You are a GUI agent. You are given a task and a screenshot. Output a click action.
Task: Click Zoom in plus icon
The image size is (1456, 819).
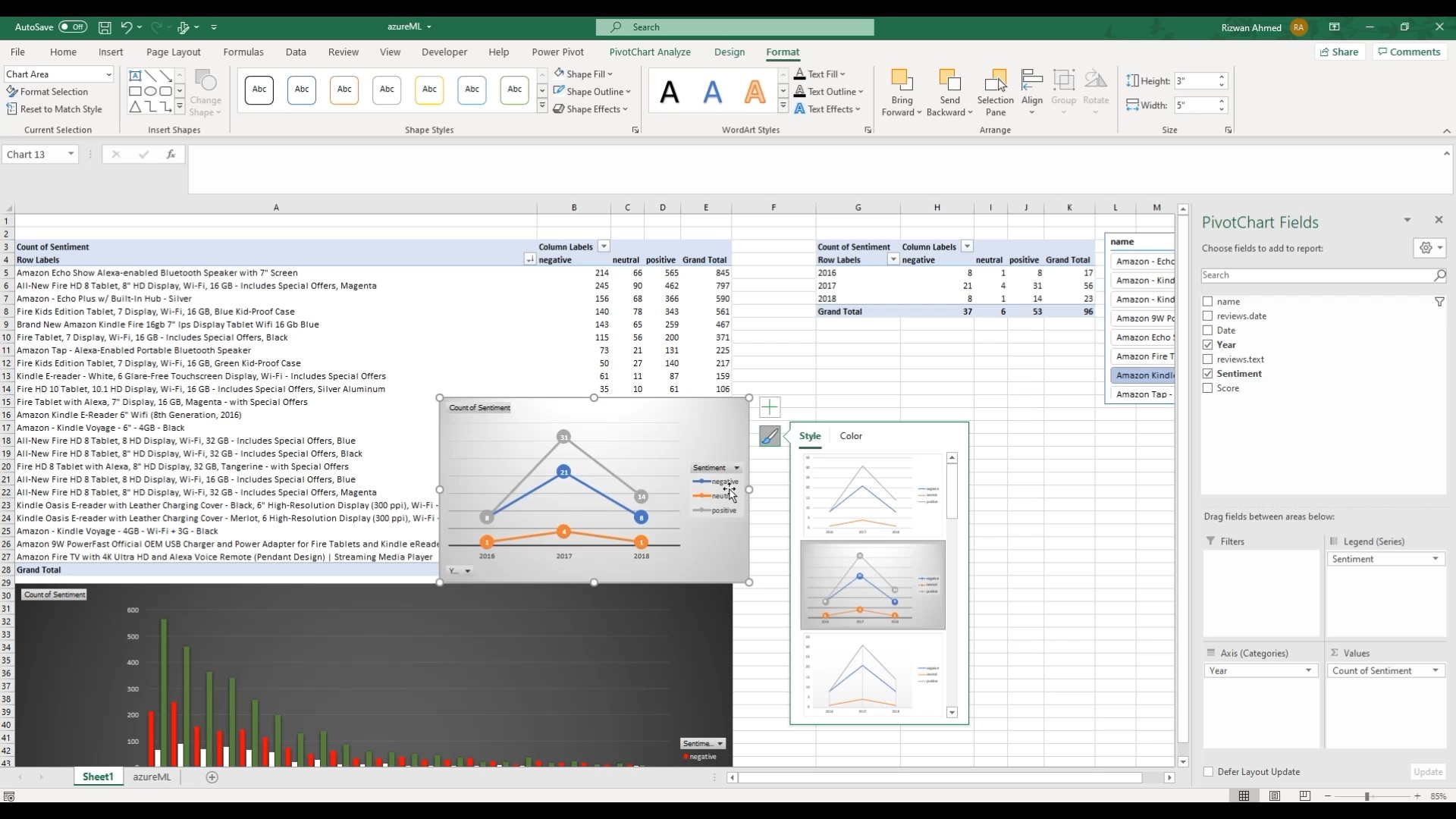click(x=1417, y=796)
